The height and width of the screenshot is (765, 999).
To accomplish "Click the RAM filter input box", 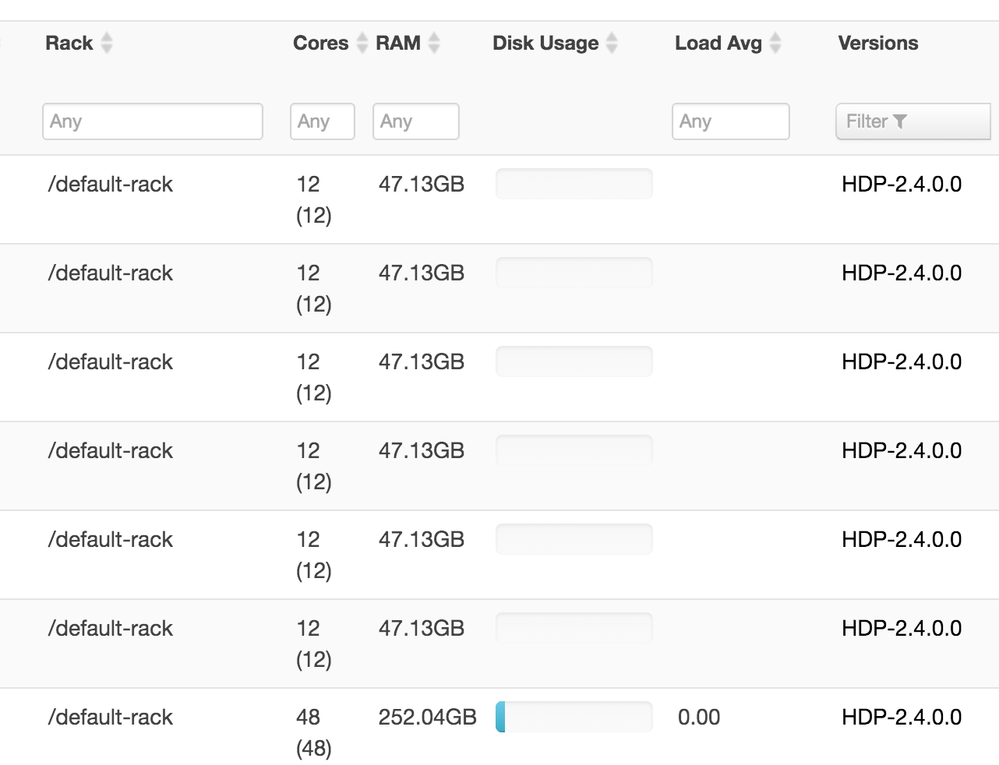I will (415, 121).
